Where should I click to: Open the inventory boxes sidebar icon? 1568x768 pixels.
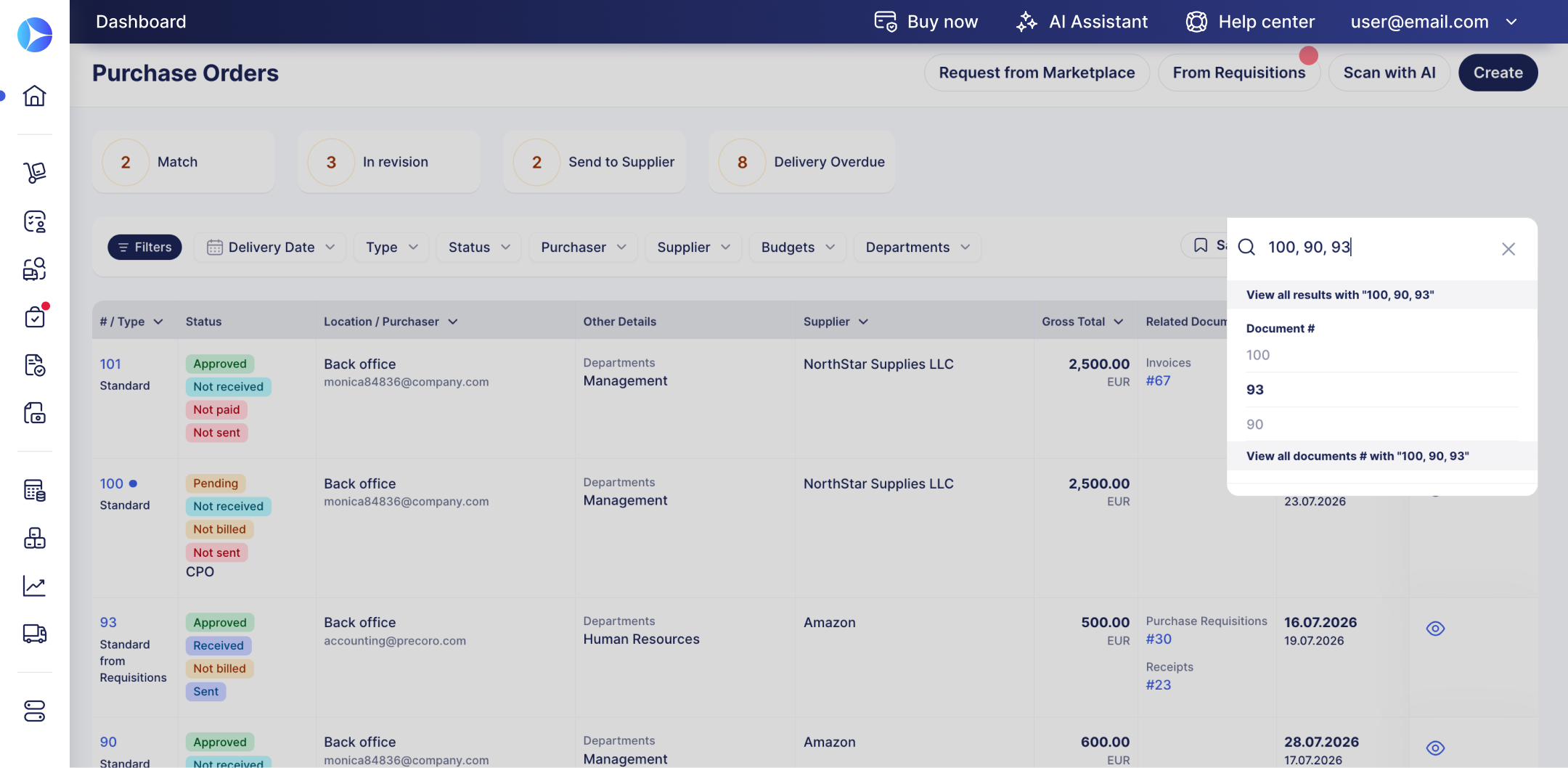34,538
